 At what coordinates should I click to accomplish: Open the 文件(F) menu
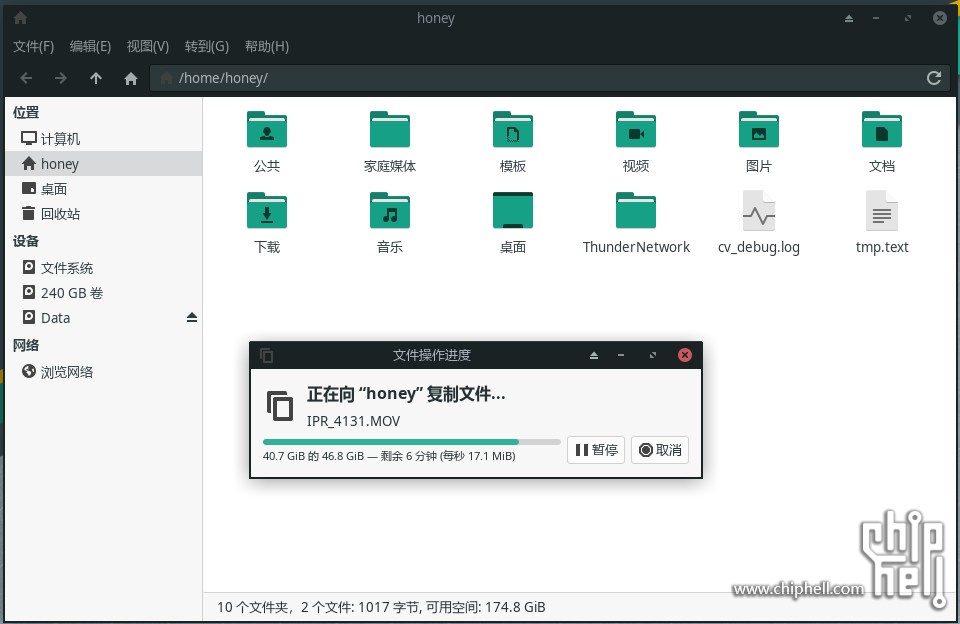(33, 47)
